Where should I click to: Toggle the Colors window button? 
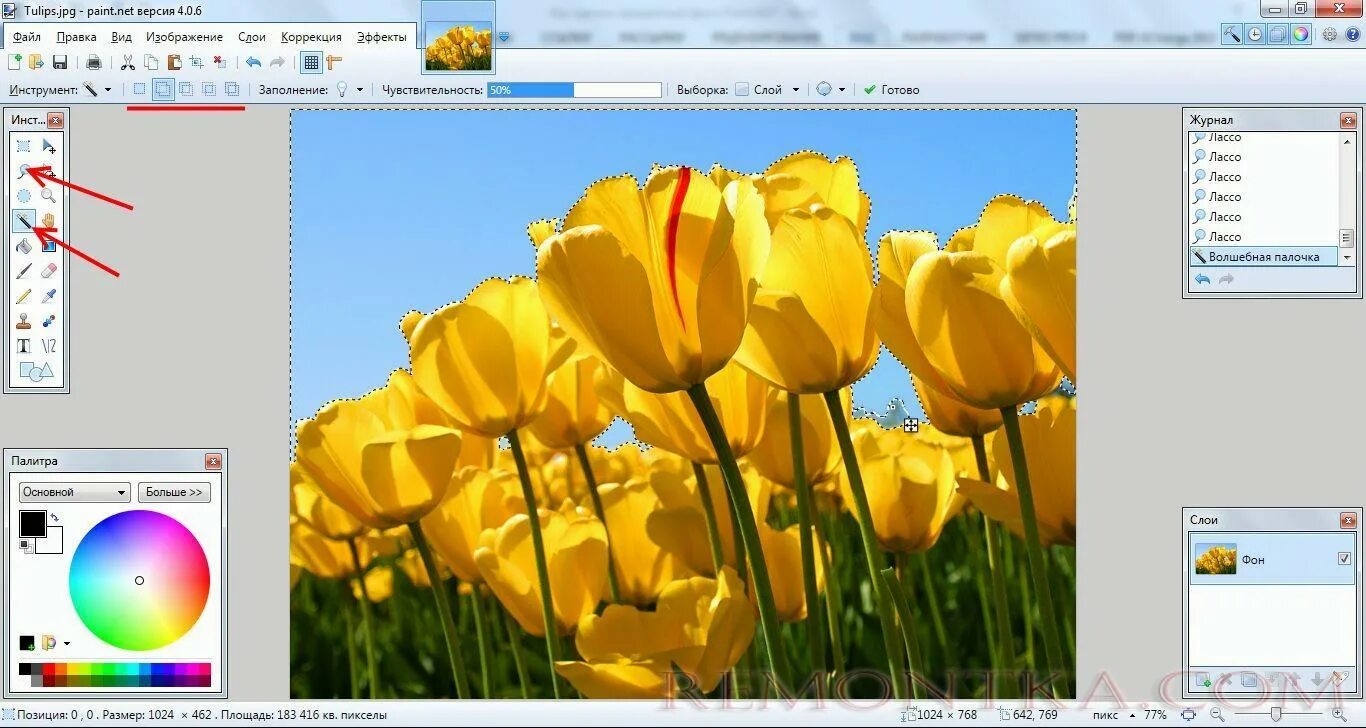[1301, 34]
